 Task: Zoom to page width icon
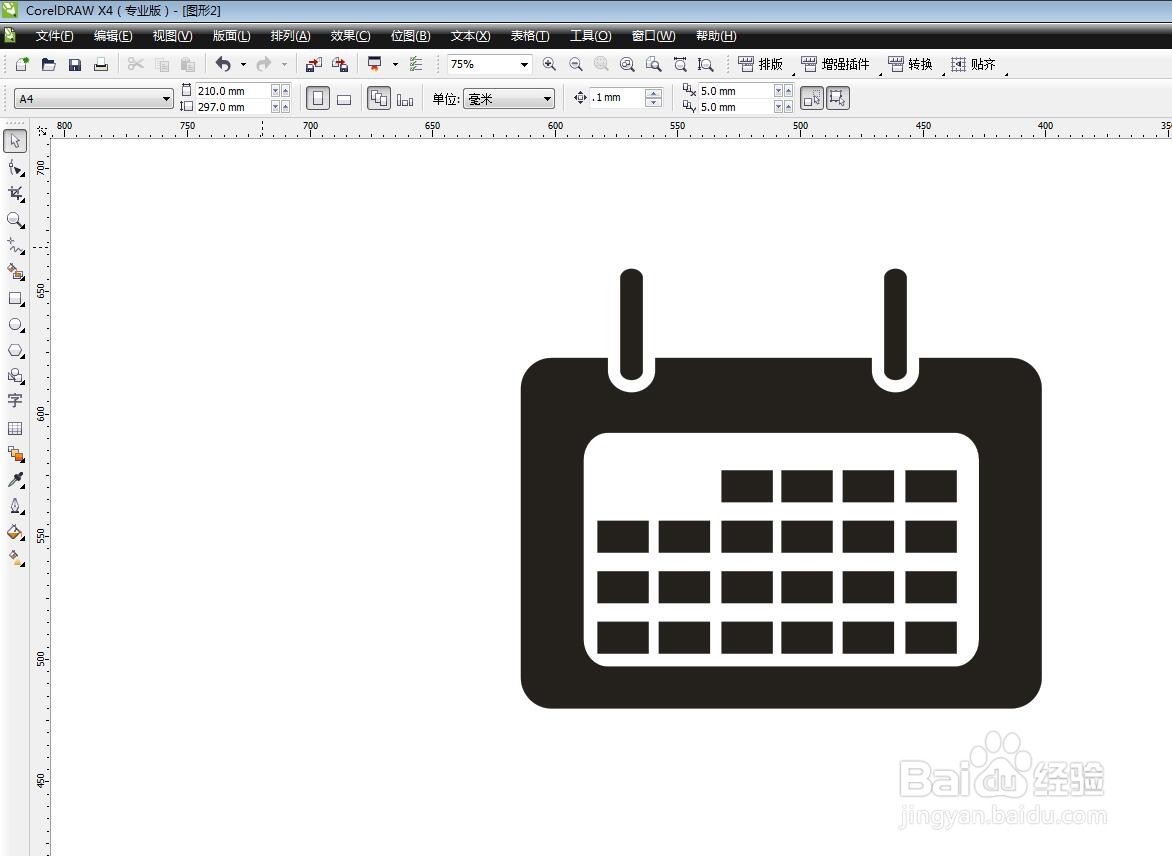click(679, 64)
